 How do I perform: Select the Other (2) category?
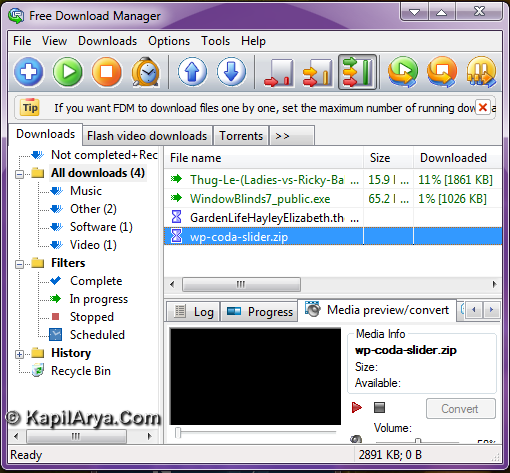(x=93, y=209)
